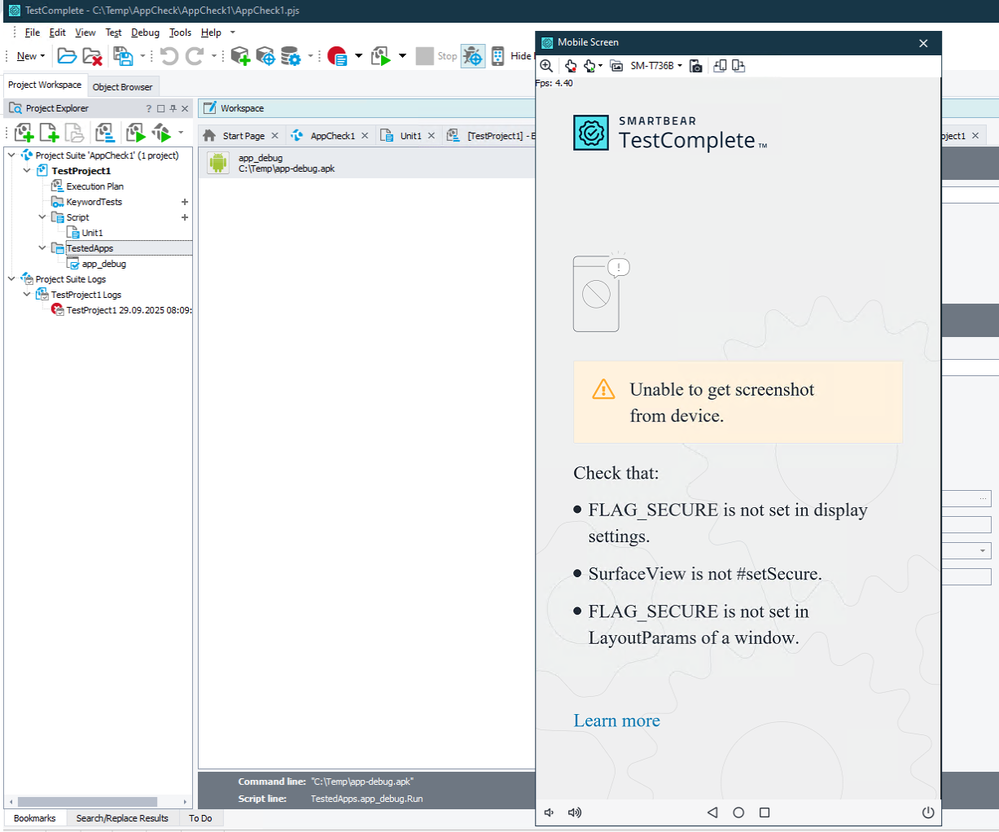The height and width of the screenshot is (832, 999).
Task: Click the Save all disk icon
Action: tap(123, 56)
